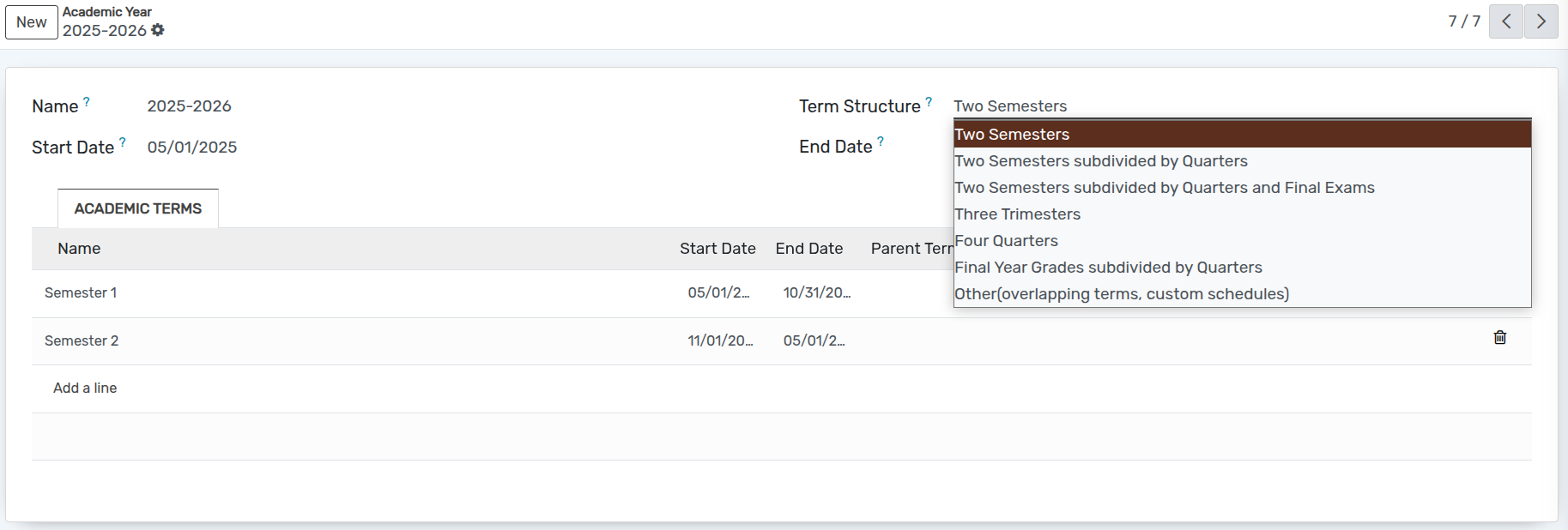Open the gear actions menu beside 2025-2026
The height and width of the screenshot is (530, 1568).
[158, 30]
